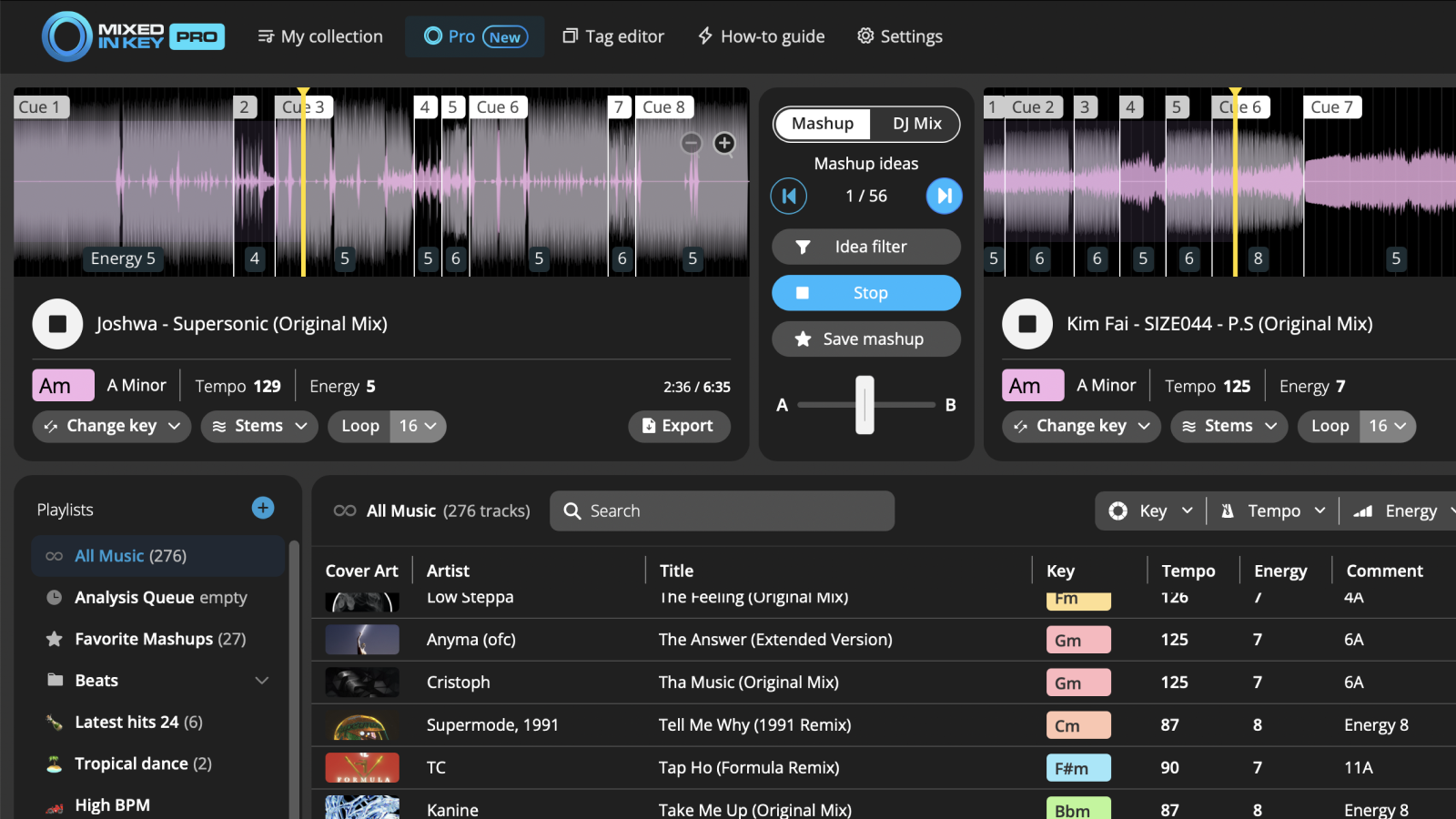This screenshot has width=1456, height=819.
Task: Click yellow playhead on right waveform
Action: tap(1235, 182)
